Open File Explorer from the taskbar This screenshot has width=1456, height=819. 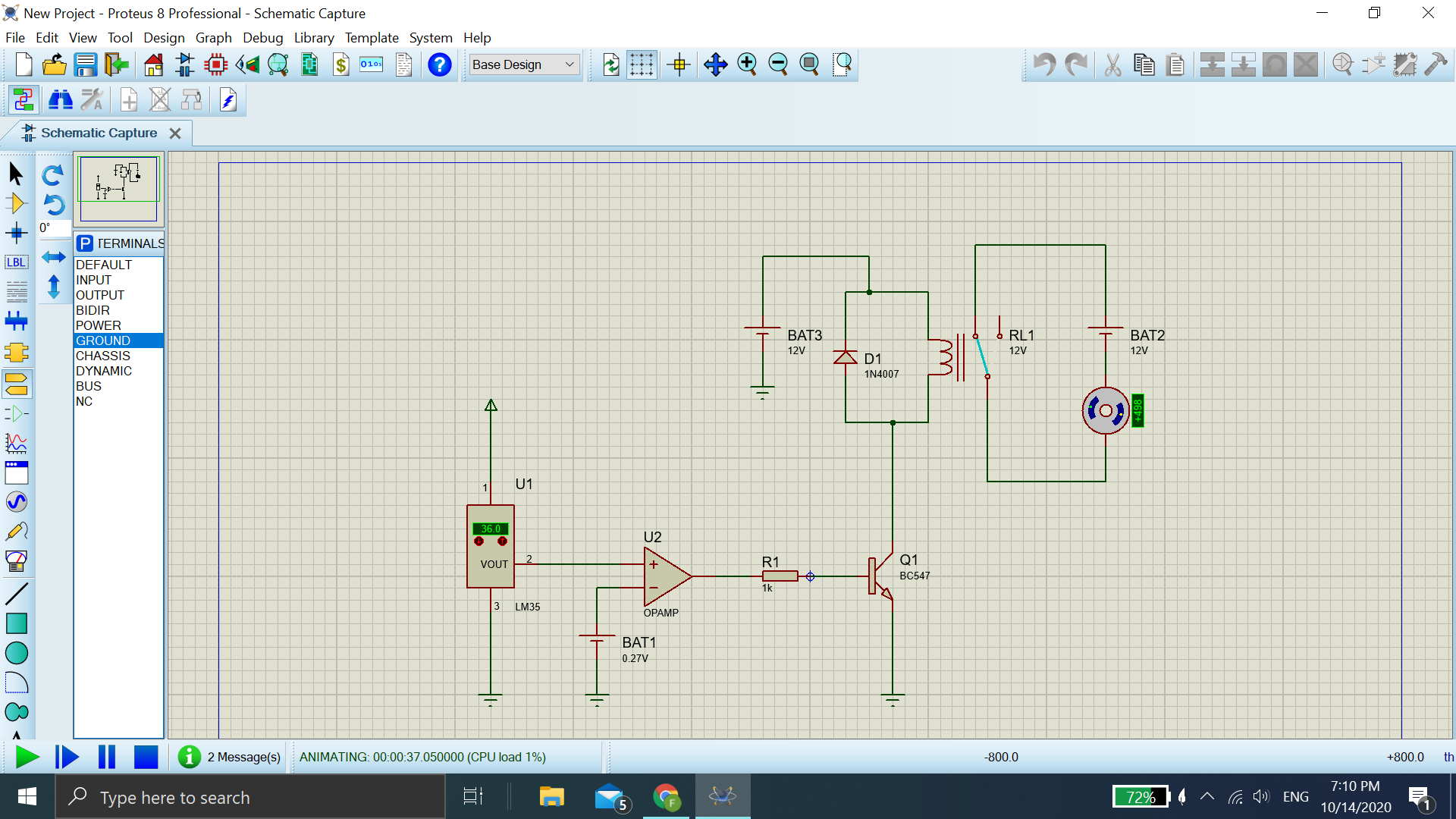(551, 797)
